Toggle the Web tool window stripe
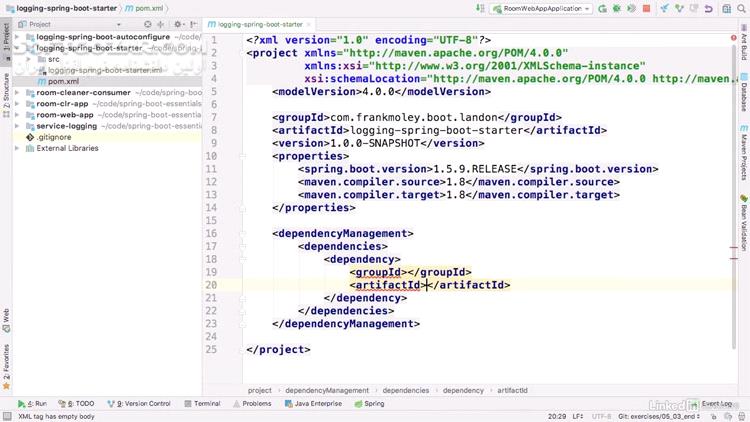The width and height of the screenshot is (750, 422). (x=6, y=321)
